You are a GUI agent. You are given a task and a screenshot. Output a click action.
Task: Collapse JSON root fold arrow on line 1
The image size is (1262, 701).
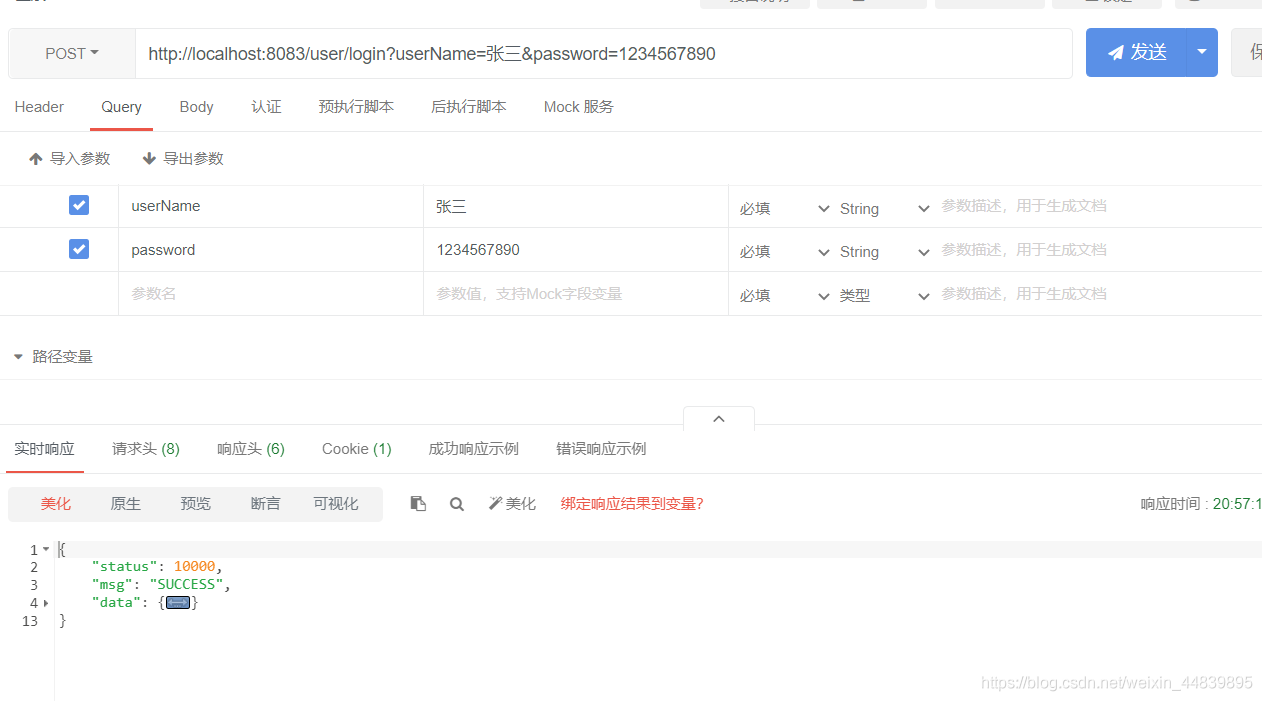pos(46,550)
